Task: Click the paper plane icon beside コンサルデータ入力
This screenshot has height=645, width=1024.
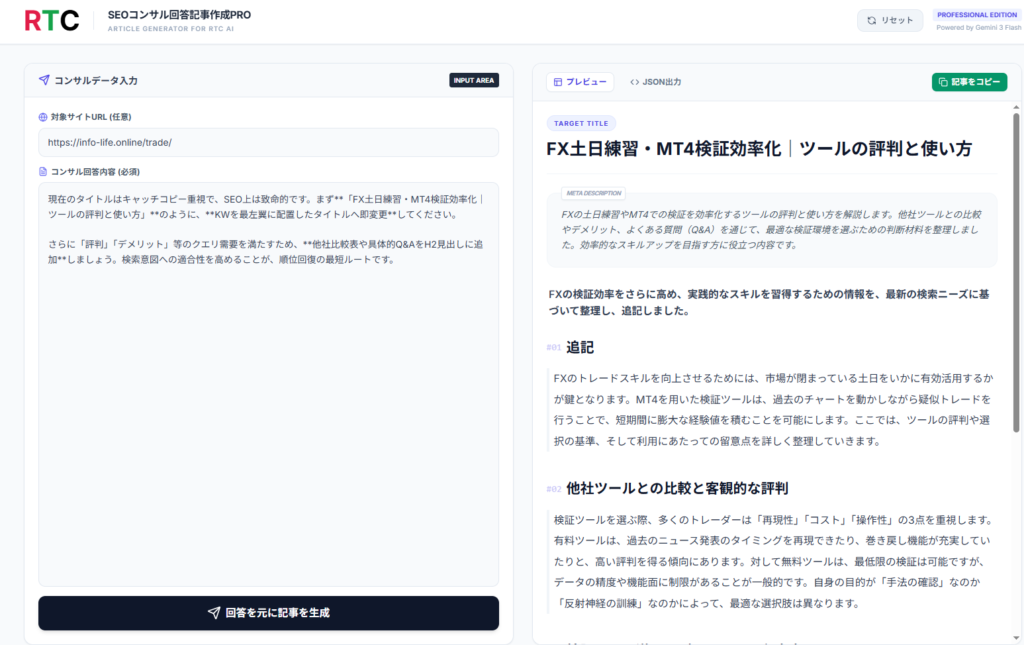Action: (44, 80)
